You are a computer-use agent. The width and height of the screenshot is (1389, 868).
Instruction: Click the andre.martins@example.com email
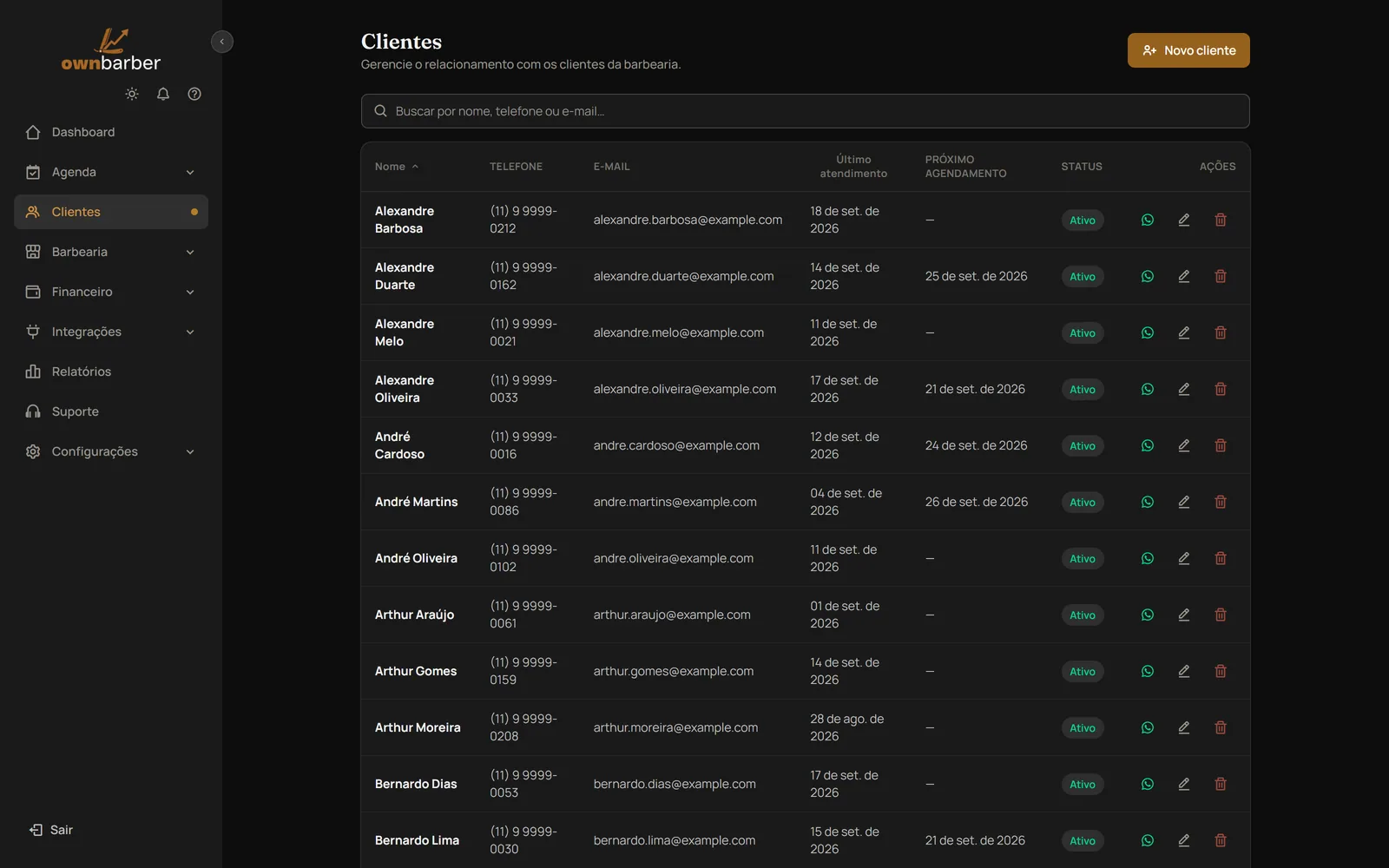coord(675,502)
